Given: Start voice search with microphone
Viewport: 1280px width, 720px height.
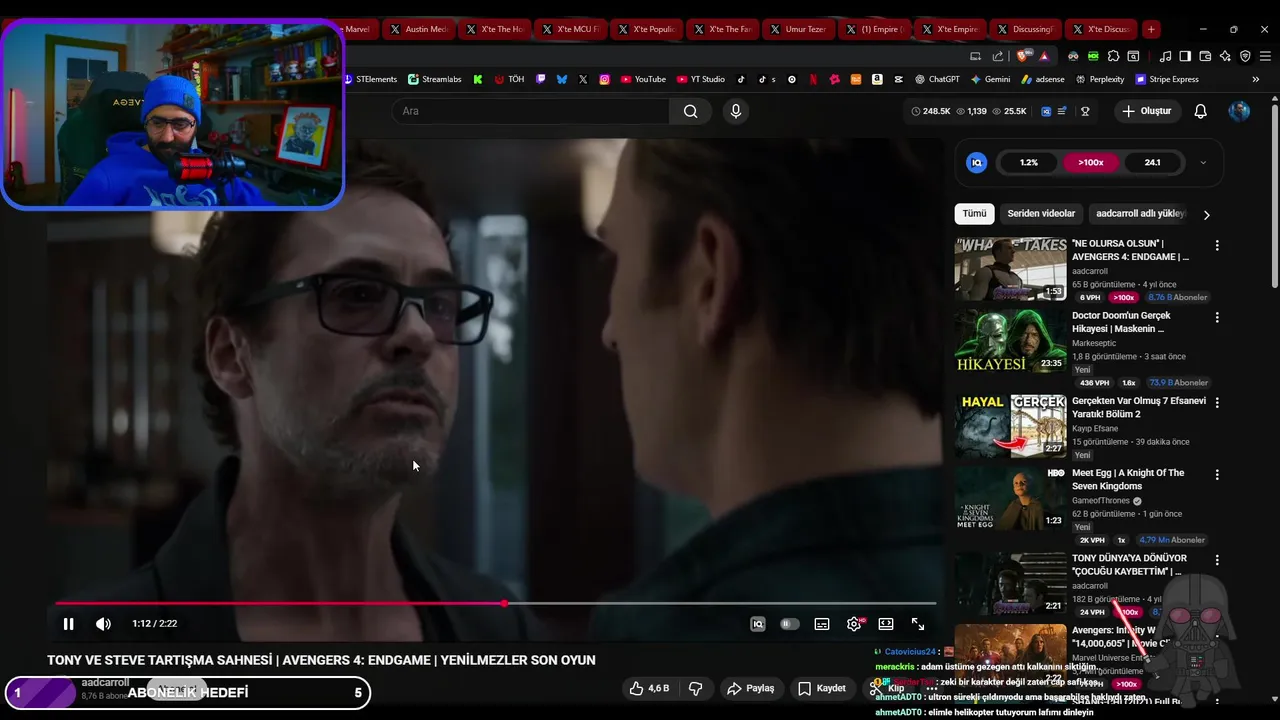Looking at the screenshot, I should [736, 111].
